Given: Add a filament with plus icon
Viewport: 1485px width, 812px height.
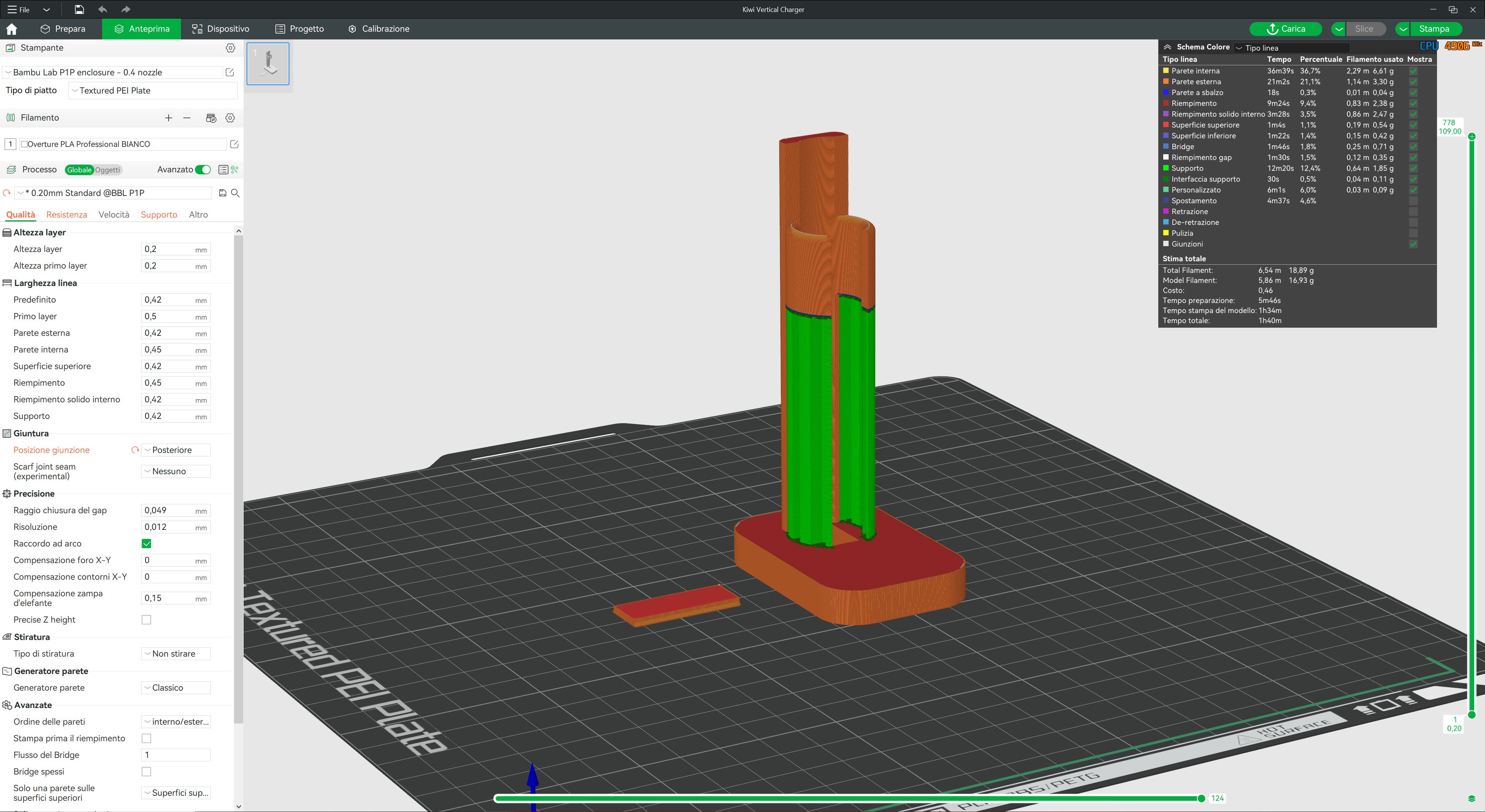Looking at the screenshot, I should [x=168, y=117].
